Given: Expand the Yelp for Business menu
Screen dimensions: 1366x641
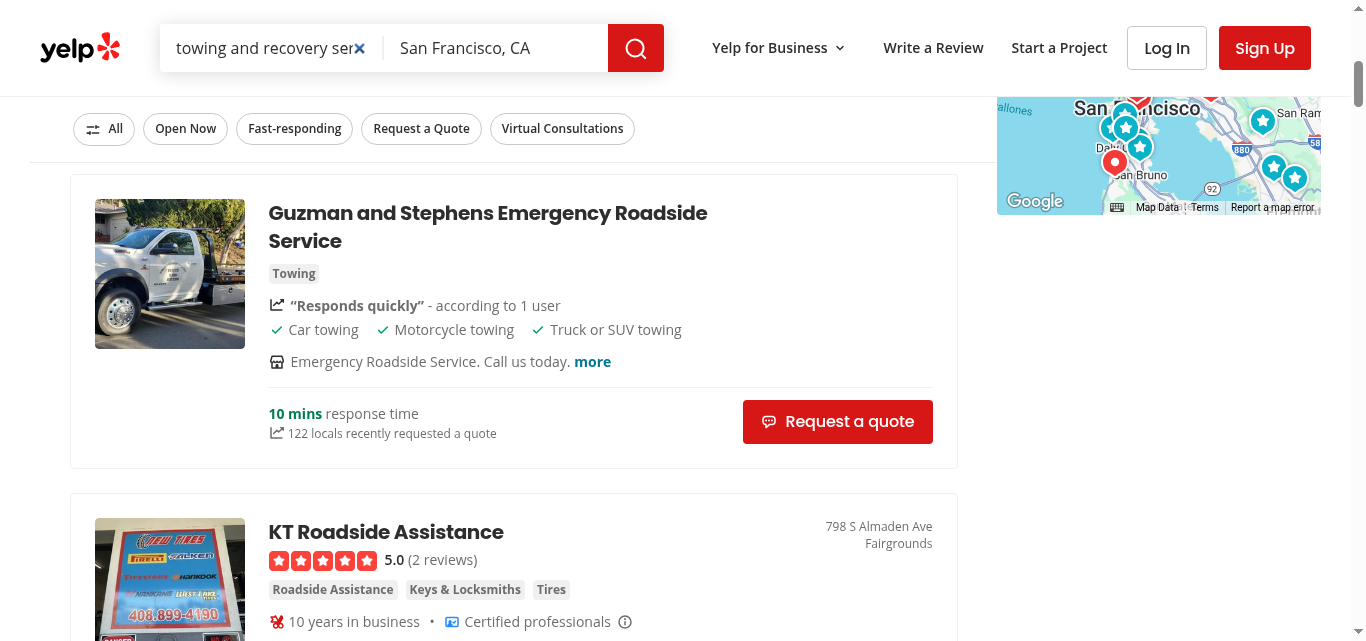Looking at the screenshot, I should tap(778, 48).
